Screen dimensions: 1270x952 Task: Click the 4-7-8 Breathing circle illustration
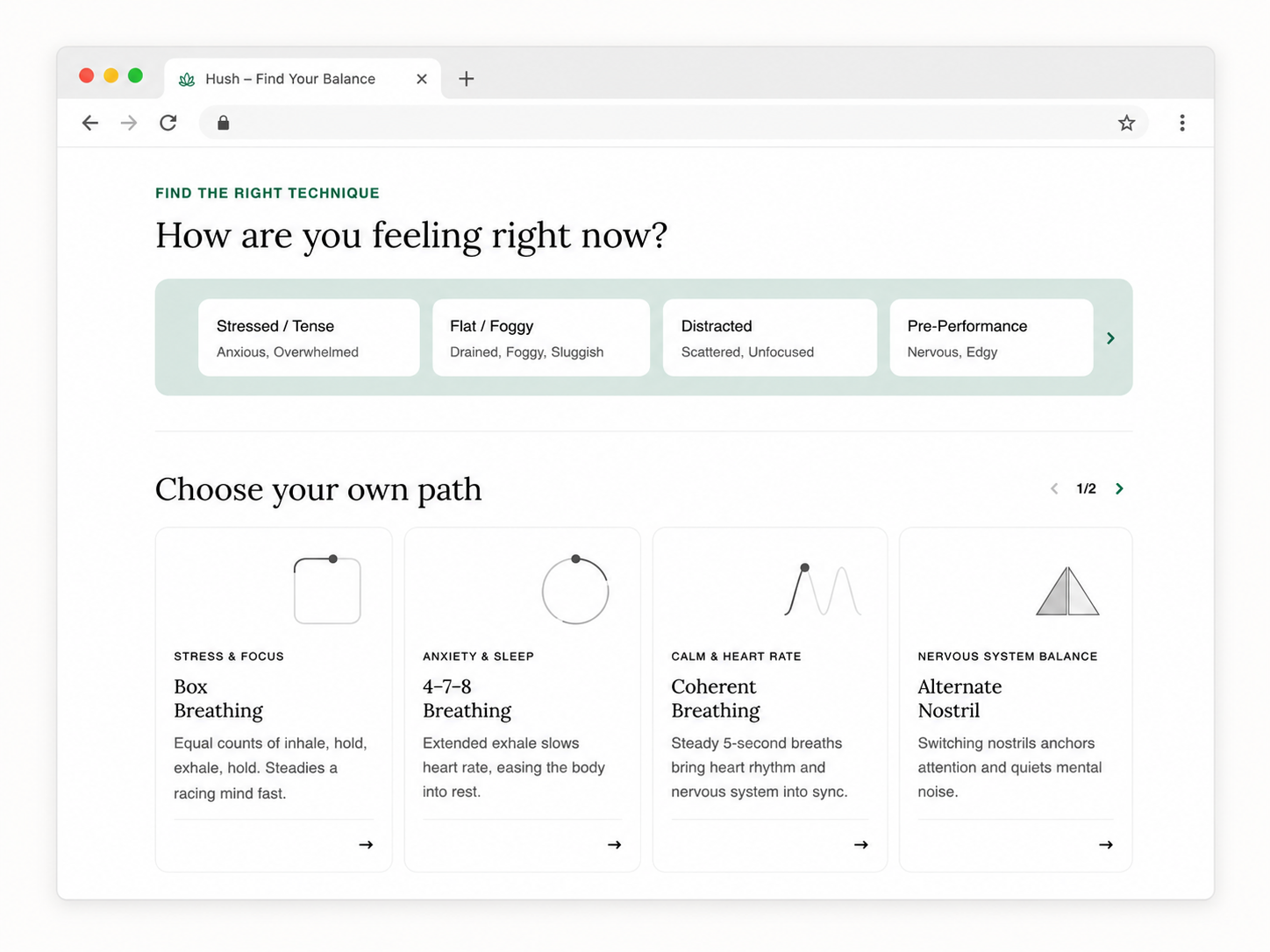(575, 590)
